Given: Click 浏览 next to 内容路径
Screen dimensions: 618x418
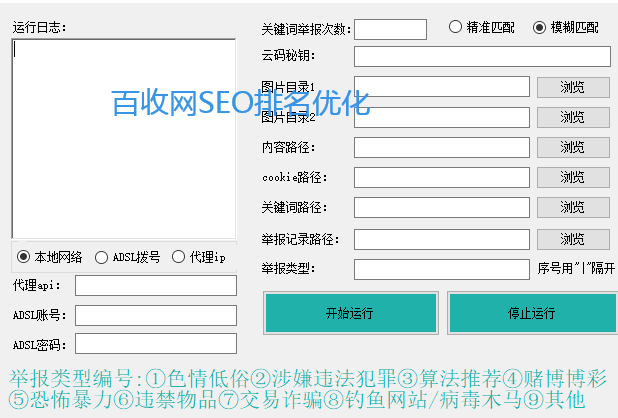Looking at the screenshot, I should [573, 147].
